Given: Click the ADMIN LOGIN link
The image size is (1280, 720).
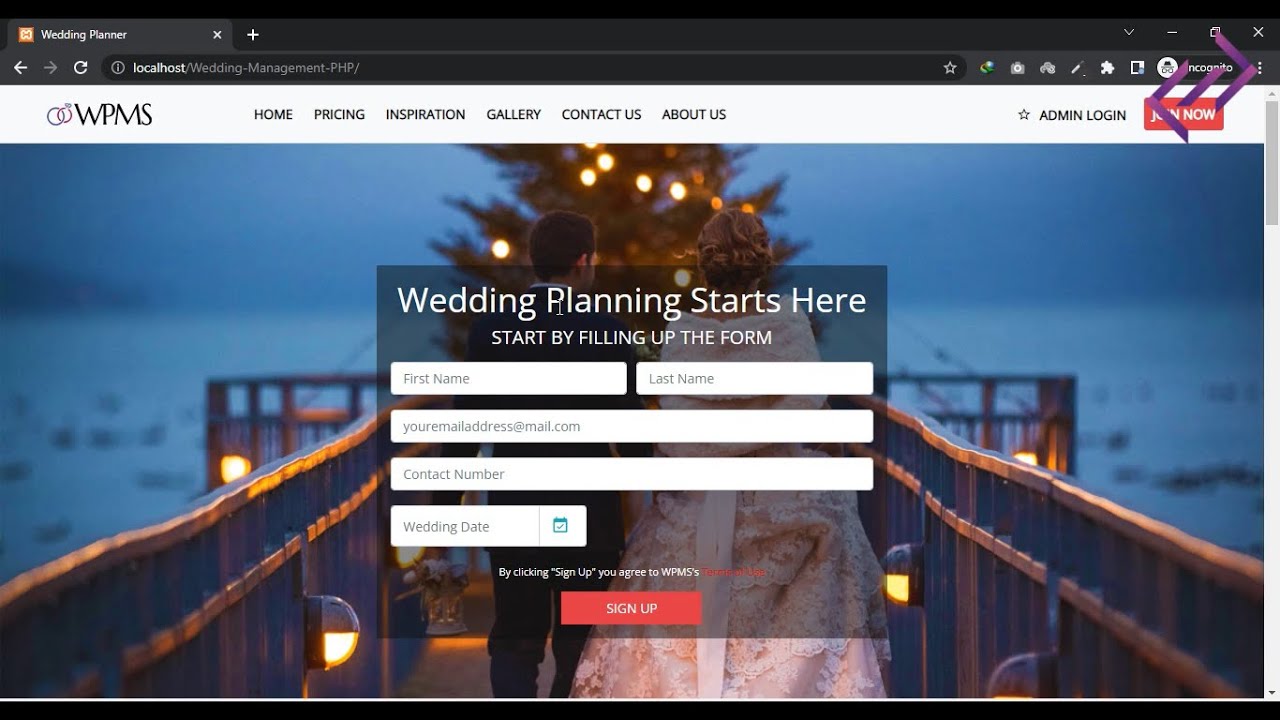Looking at the screenshot, I should (1082, 115).
